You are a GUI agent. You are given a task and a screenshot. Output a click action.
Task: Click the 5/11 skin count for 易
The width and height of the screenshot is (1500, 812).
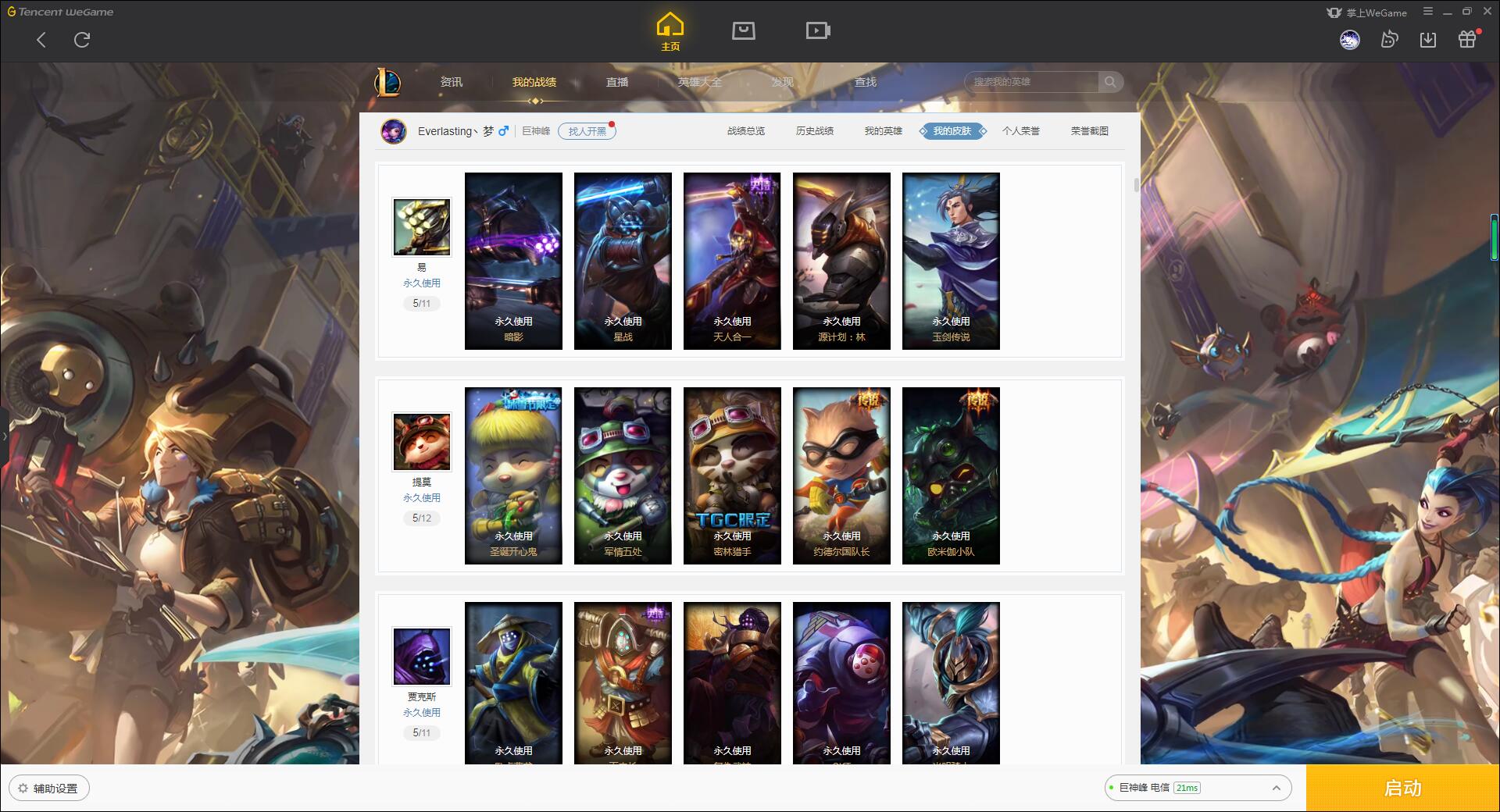(422, 304)
